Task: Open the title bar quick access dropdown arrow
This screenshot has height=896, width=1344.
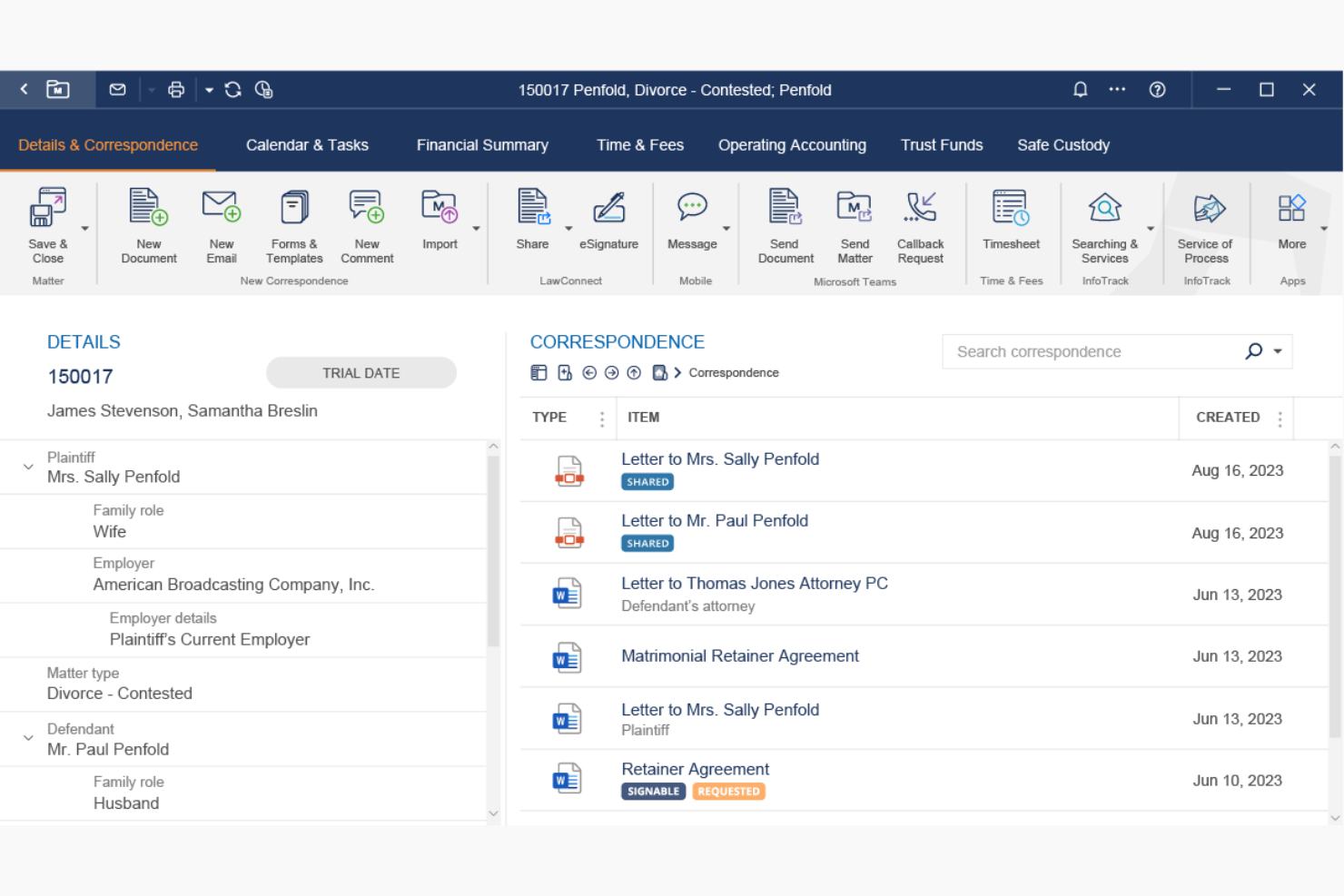Action: click(209, 90)
